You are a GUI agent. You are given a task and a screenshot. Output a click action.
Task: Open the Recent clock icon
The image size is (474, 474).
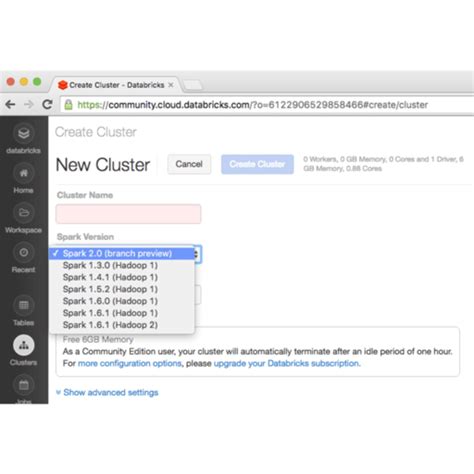(x=23, y=252)
